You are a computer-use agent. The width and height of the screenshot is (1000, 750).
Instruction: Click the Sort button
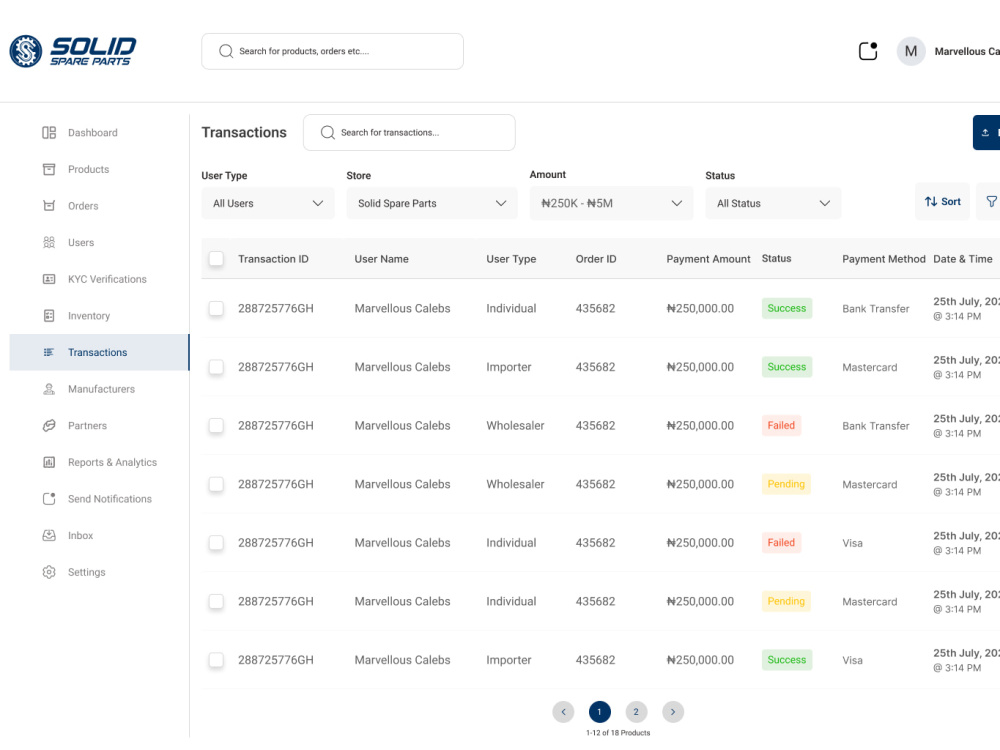coord(943,202)
